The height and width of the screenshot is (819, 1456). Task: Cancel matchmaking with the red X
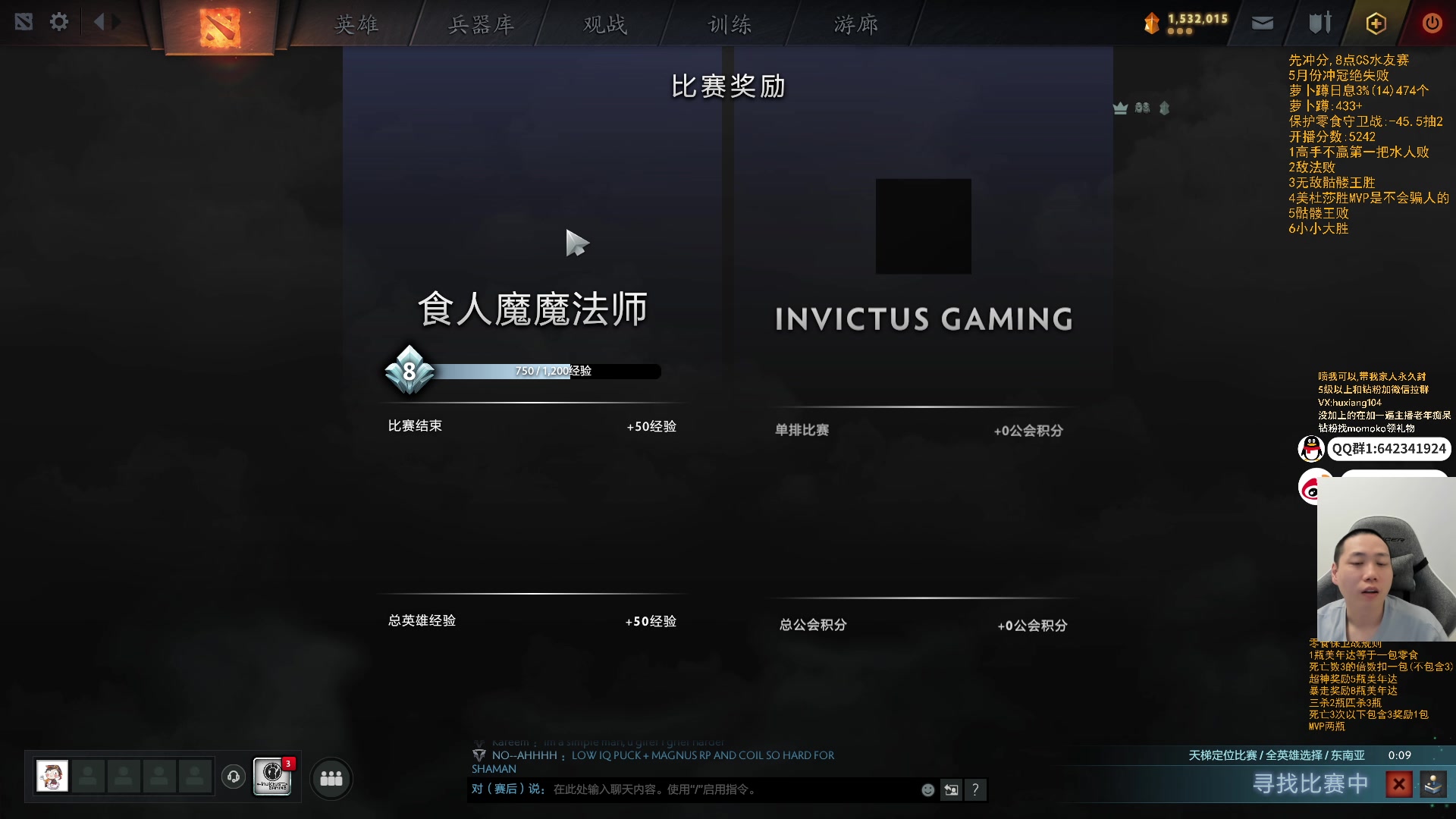coord(1399,783)
